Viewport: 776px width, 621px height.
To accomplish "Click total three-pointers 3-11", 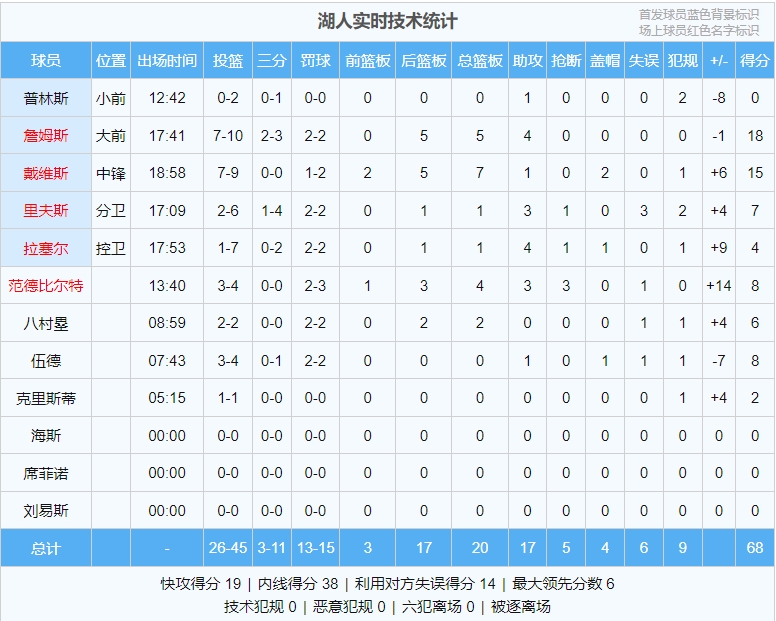I will pyautogui.click(x=272, y=548).
